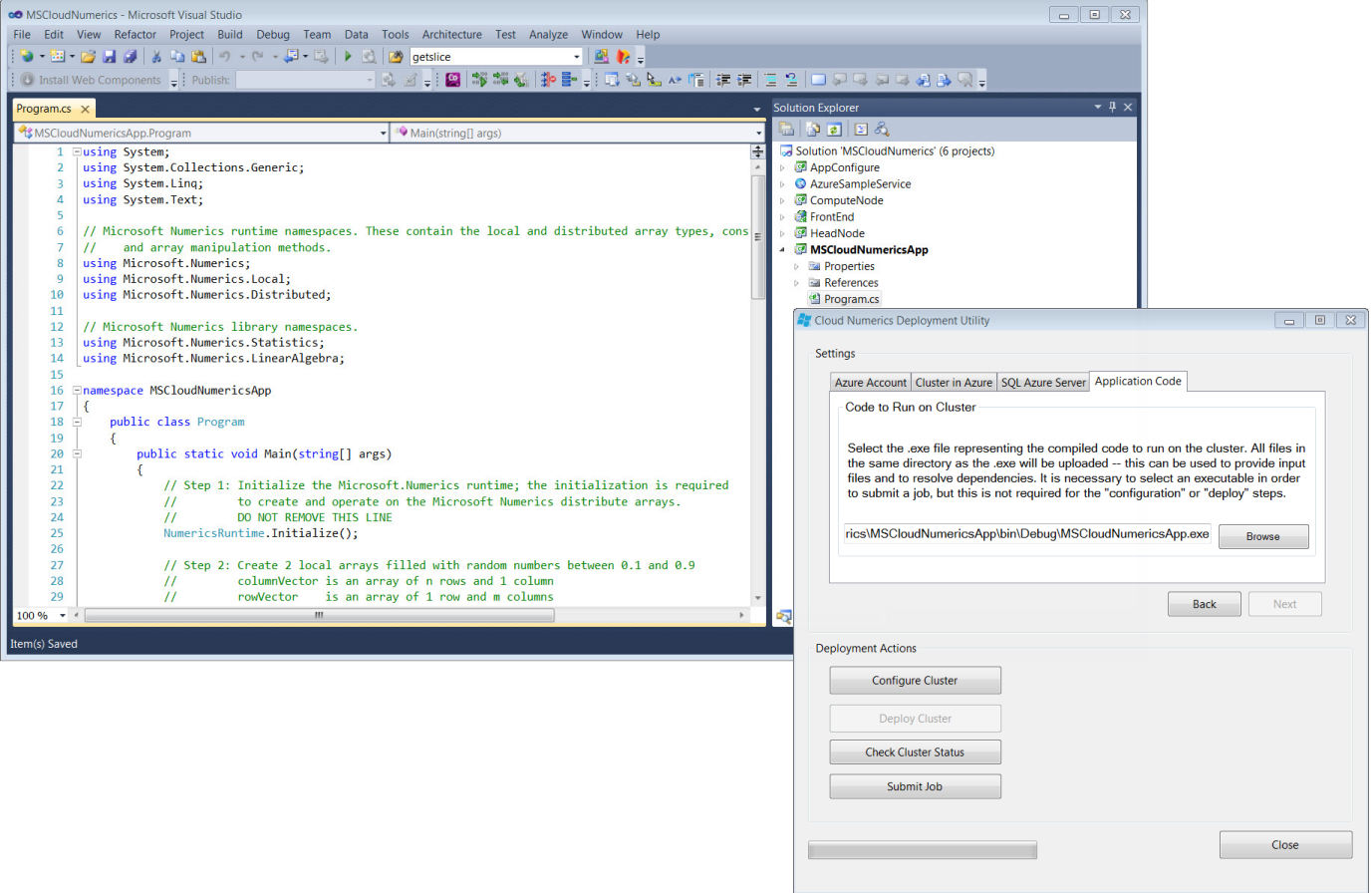This screenshot has width=1372, height=893.
Task: Expand the References folder node
Action: [x=796, y=283]
